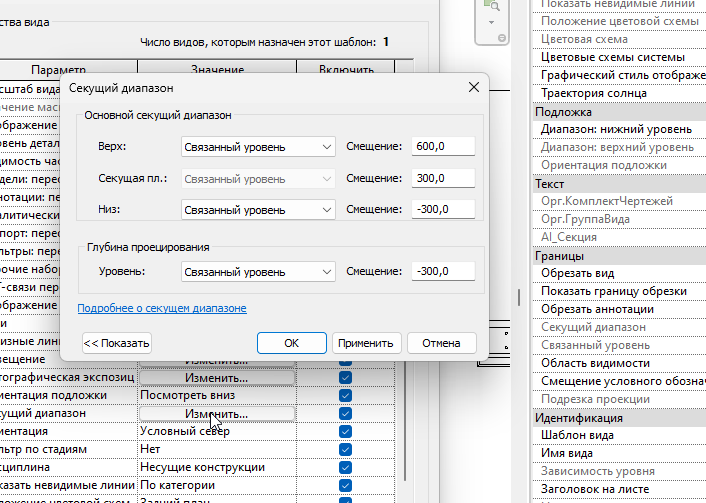Open the Уровень dropdown under Глубина проецирования
The width and height of the screenshot is (706, 503).
tap(258, 272)
